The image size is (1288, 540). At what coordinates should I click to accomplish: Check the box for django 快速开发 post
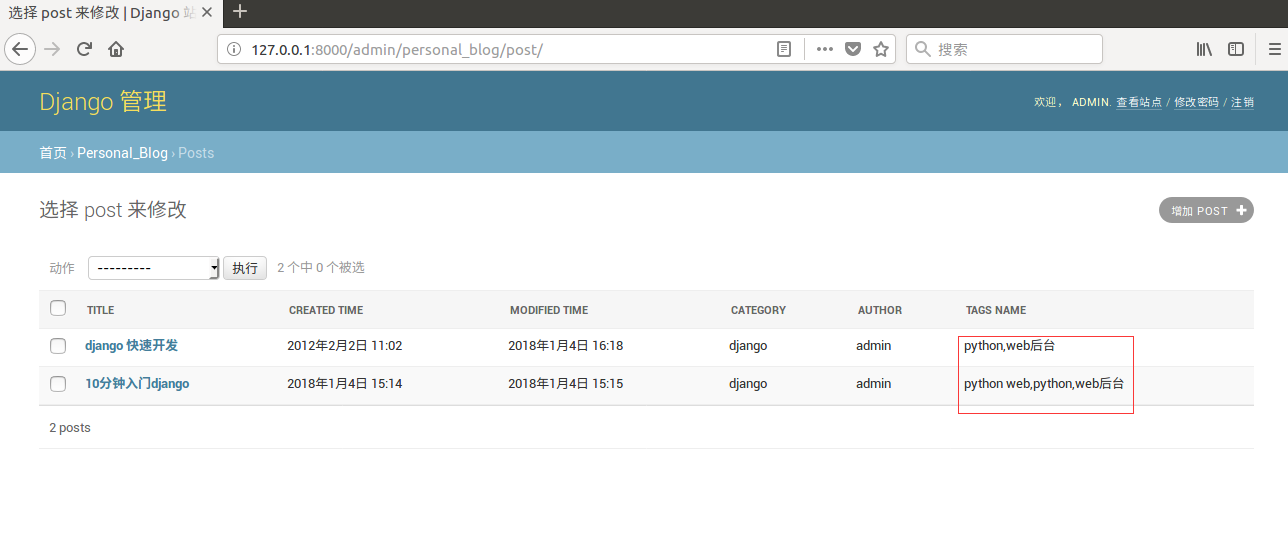(x=58, y=346)
